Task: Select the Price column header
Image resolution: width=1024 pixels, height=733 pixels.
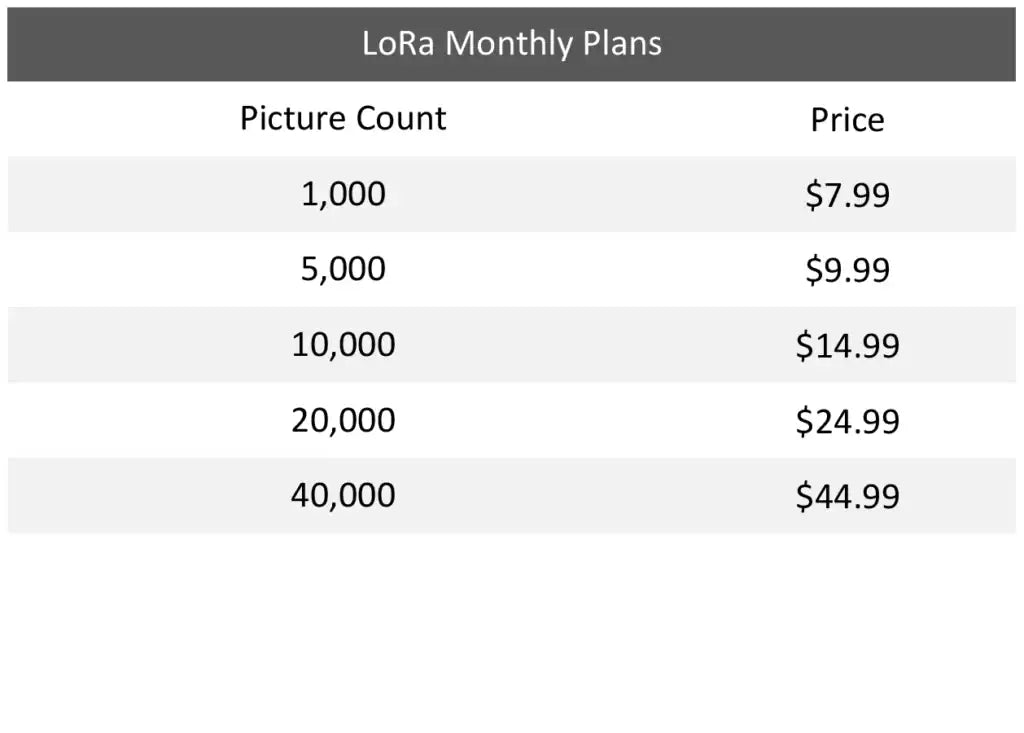Action: click(x=847, y=120)
